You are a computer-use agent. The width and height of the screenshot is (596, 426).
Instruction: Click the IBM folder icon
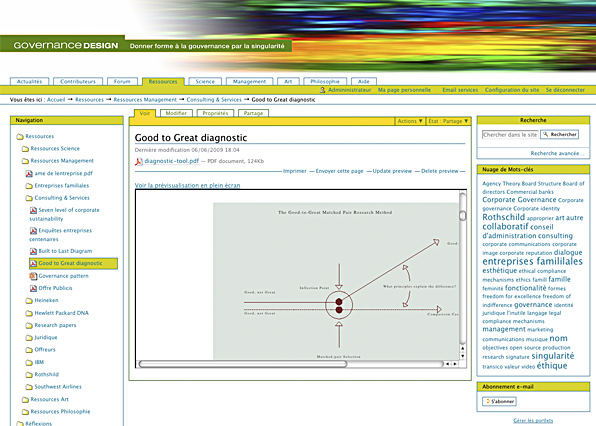[29, 363]
